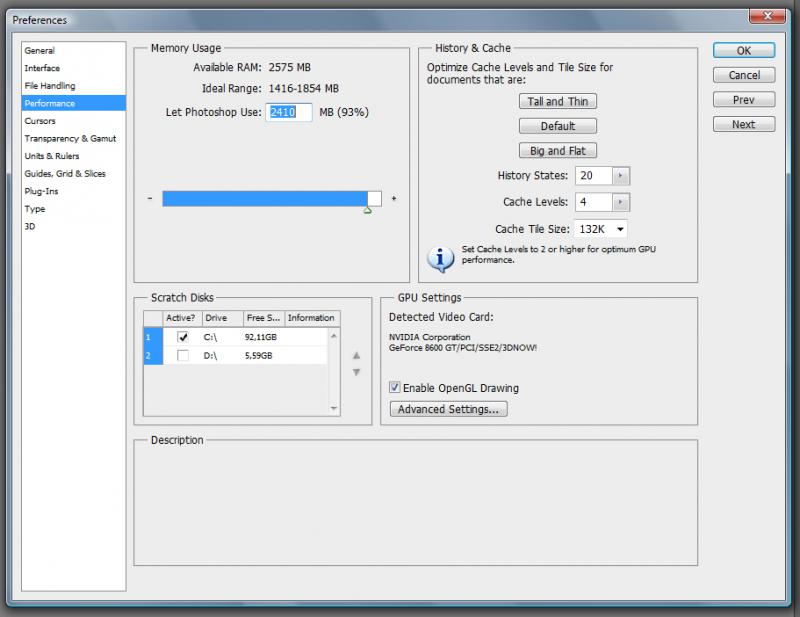The image size is (800, 617).
Task: Click the Information column header
Action: 312,317
